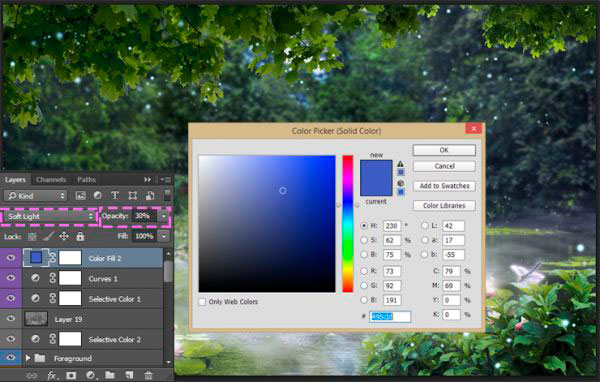600x382 pixels.
Task: Hide the Selective Color 1 layer
Action: click(x=11, y=298)
